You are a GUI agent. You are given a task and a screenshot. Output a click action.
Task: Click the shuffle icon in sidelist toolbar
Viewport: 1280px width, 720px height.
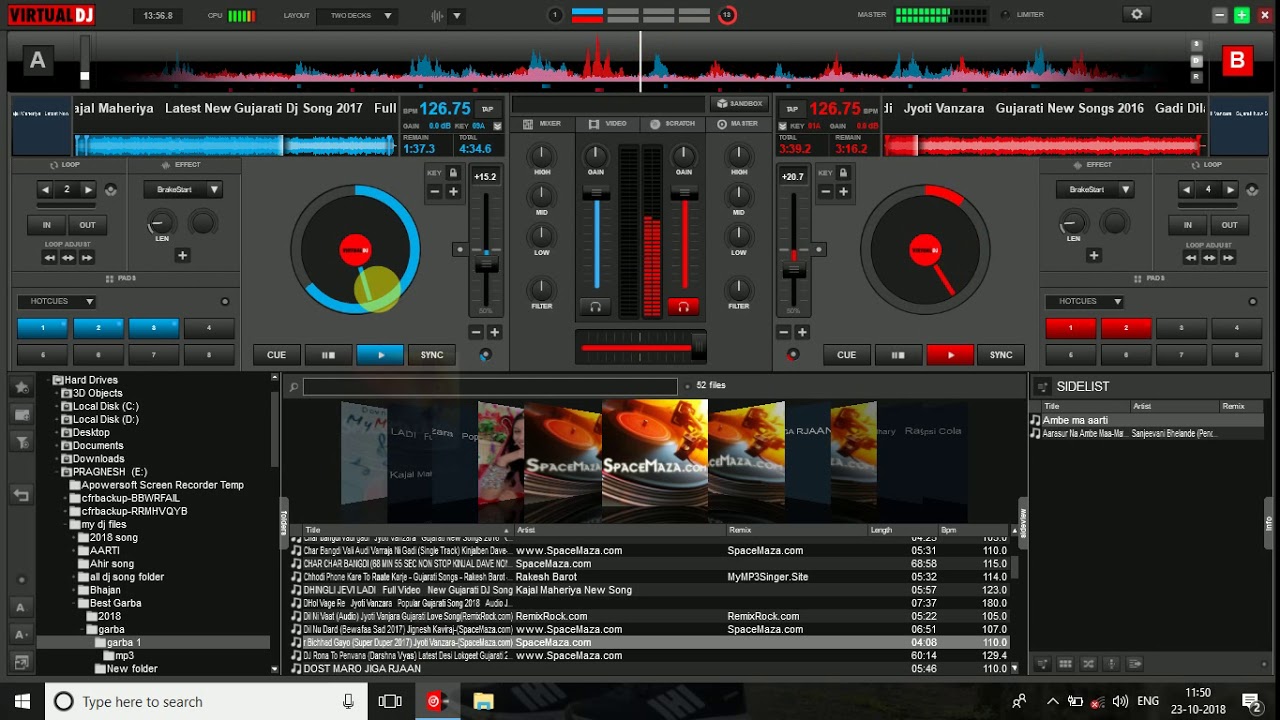point(1089,664)
